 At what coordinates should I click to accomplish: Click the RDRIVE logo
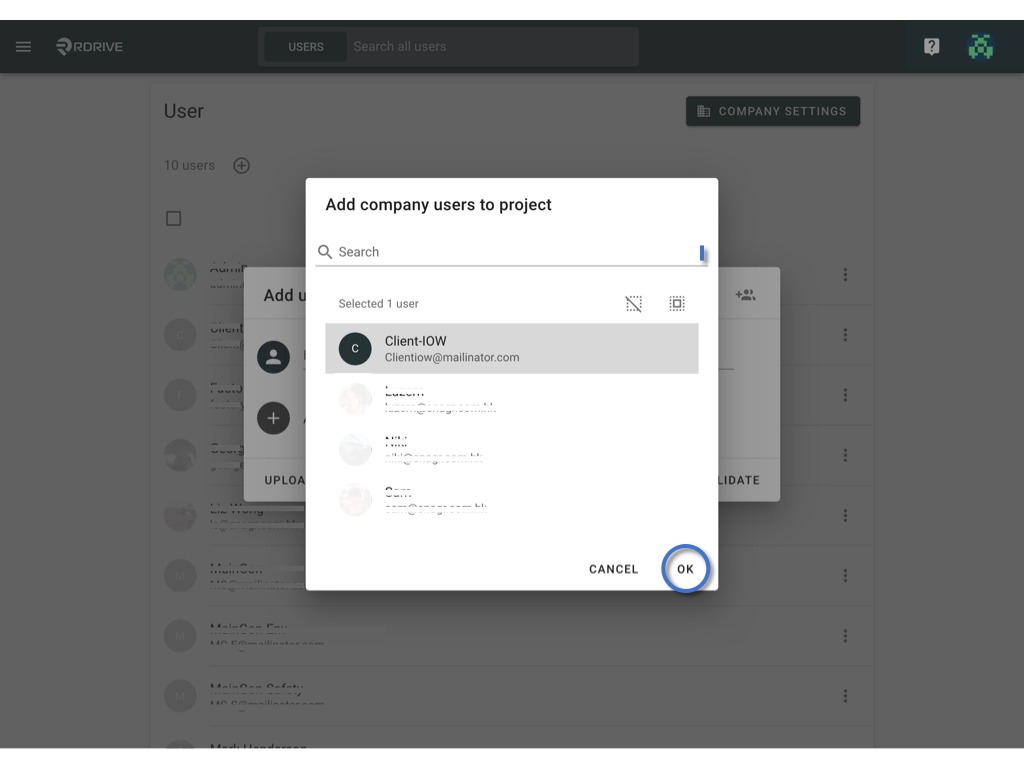pyautogui.click(x=89, y=46)
